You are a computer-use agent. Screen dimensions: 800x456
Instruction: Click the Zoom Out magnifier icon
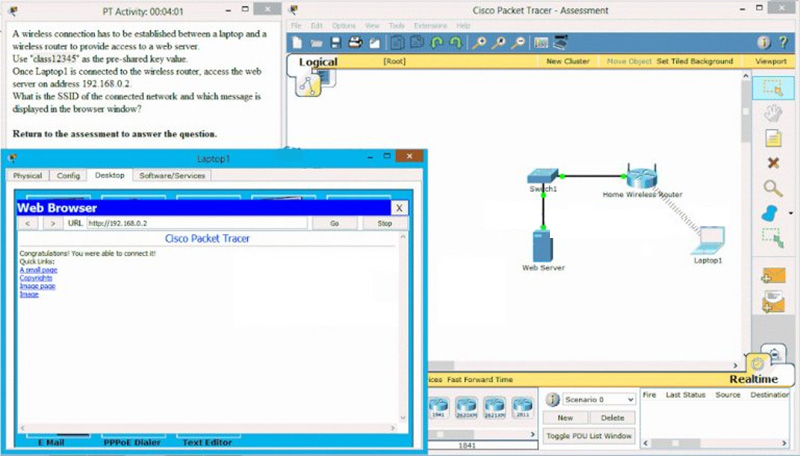(518, 43)
